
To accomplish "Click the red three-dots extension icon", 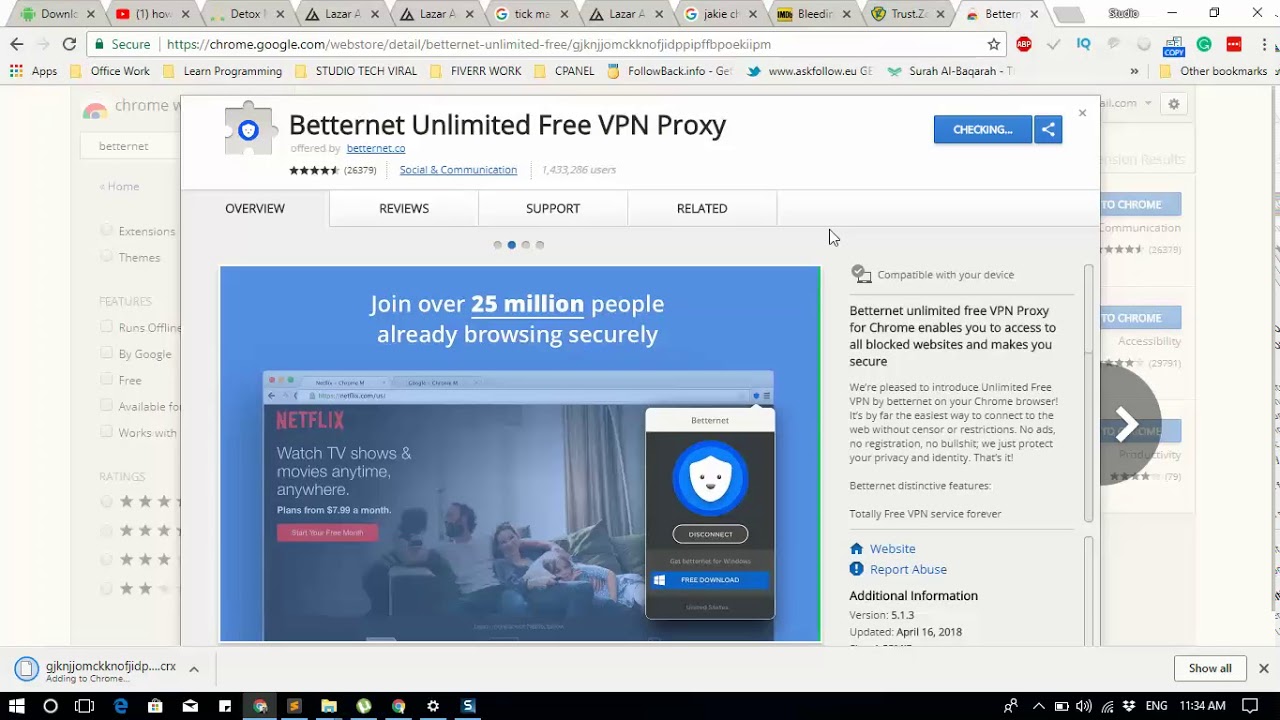I will pyautogui.click(x=1234, y=44).
